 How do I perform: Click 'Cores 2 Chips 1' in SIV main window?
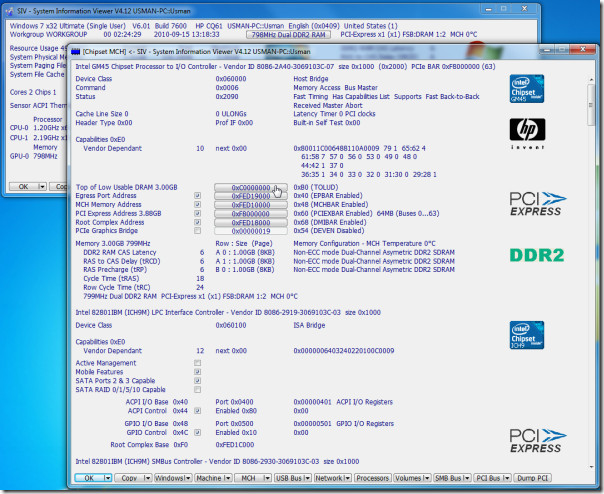(x=33, y=92)
